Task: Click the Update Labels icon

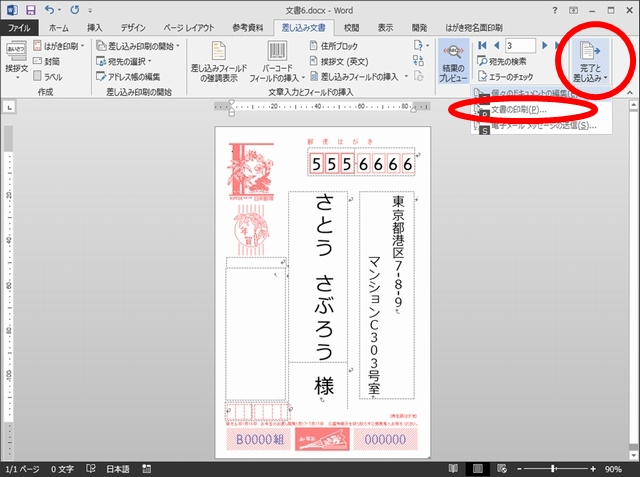Action: click(418, 76)
